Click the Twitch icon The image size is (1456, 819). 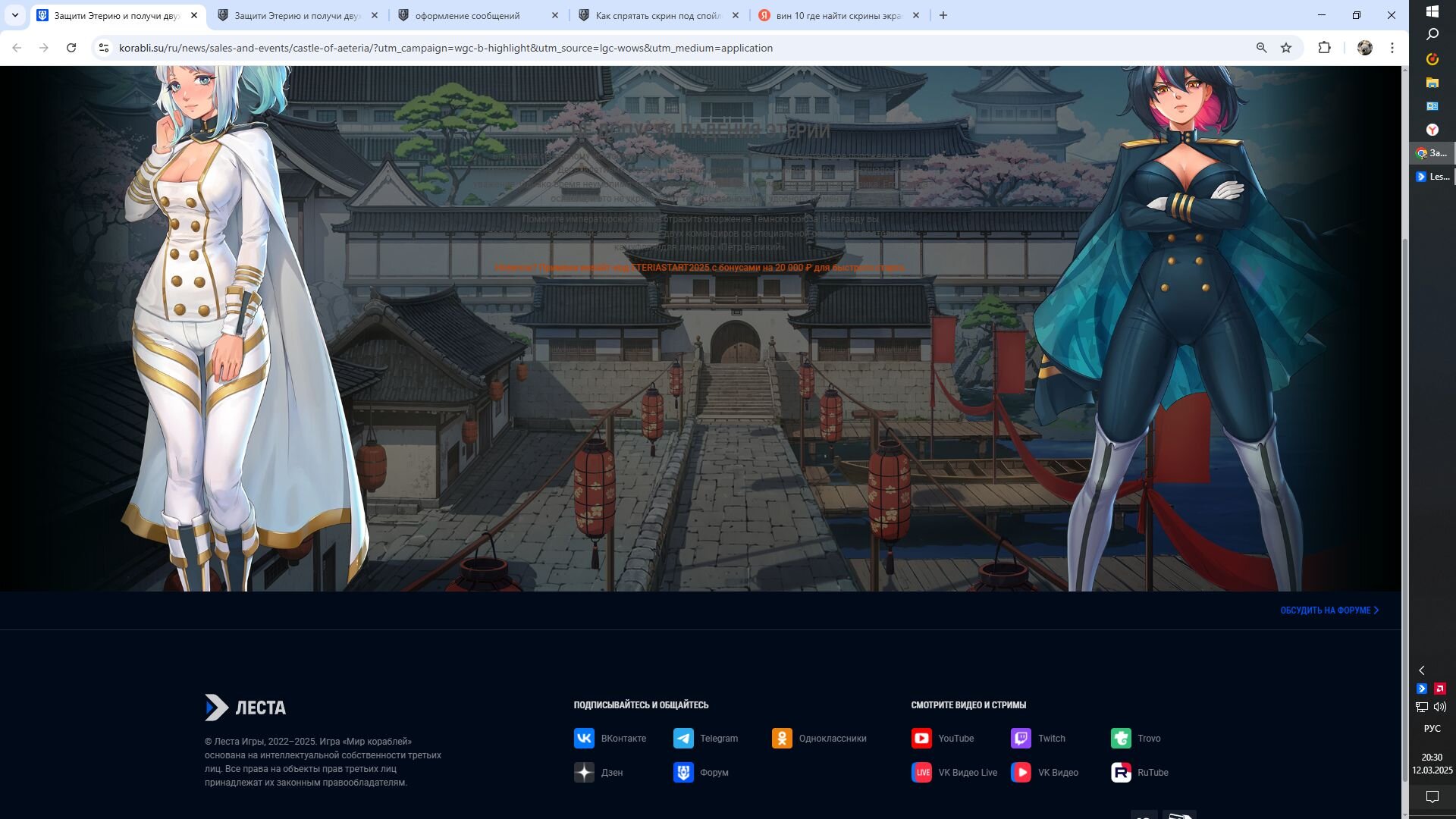[x=1021, y=738]
